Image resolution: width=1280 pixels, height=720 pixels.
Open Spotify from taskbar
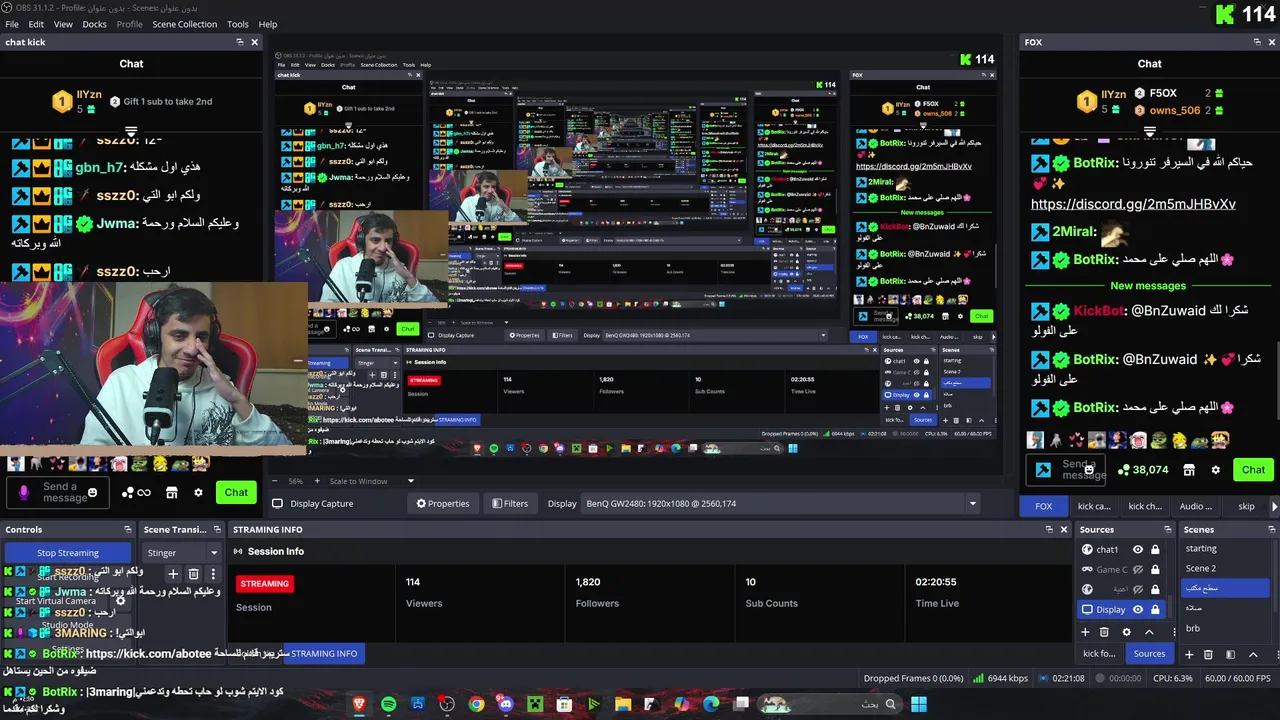tap(389, 704)
